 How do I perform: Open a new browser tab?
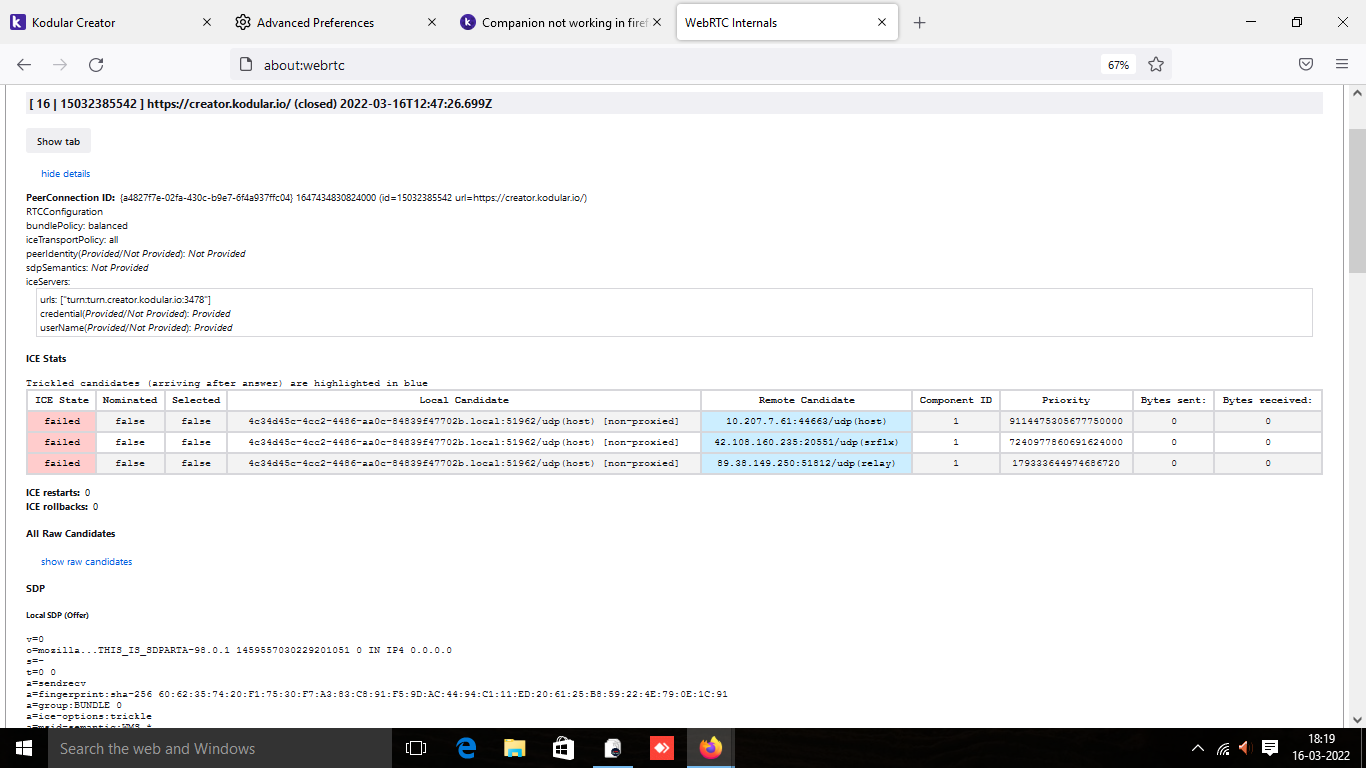click(920, 23)
